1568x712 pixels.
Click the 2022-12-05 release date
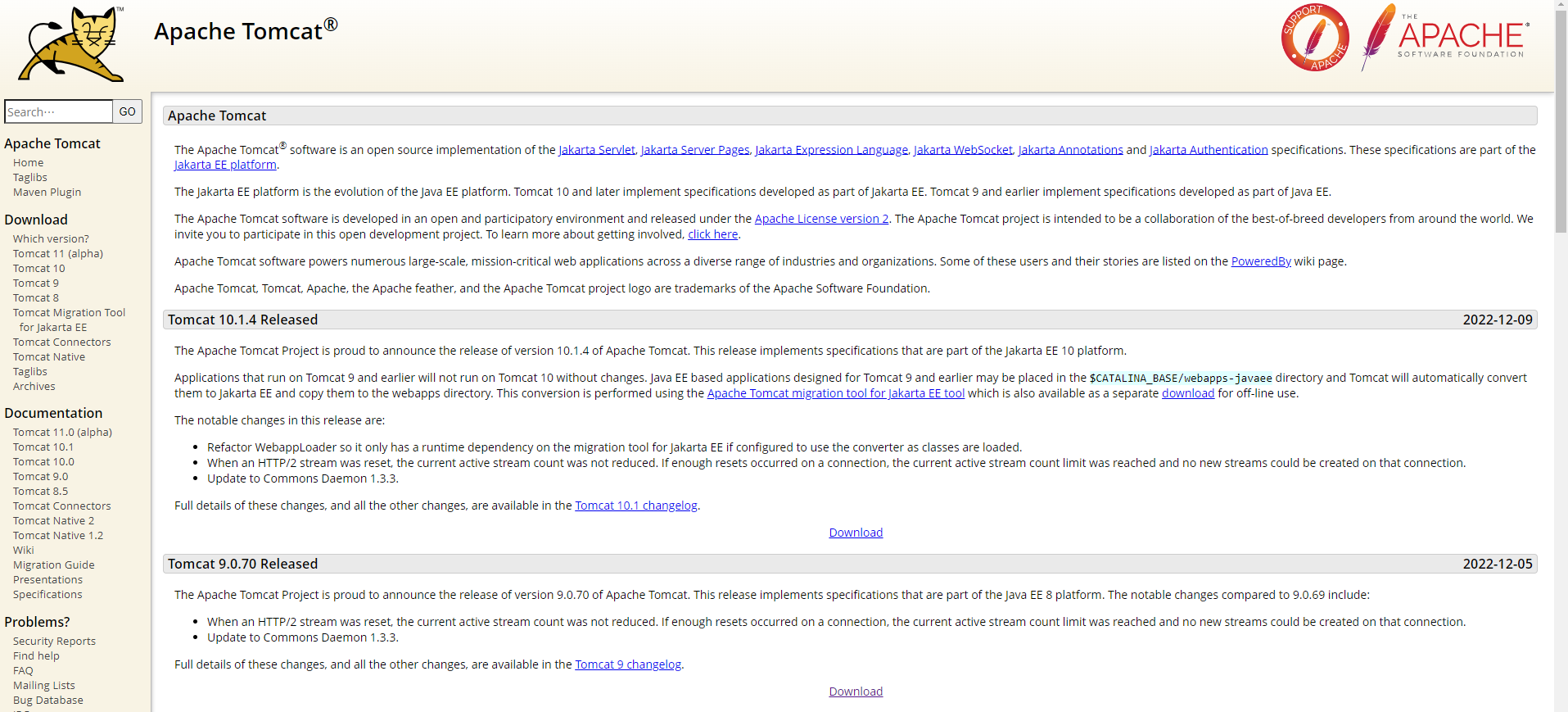[1498, 564]
